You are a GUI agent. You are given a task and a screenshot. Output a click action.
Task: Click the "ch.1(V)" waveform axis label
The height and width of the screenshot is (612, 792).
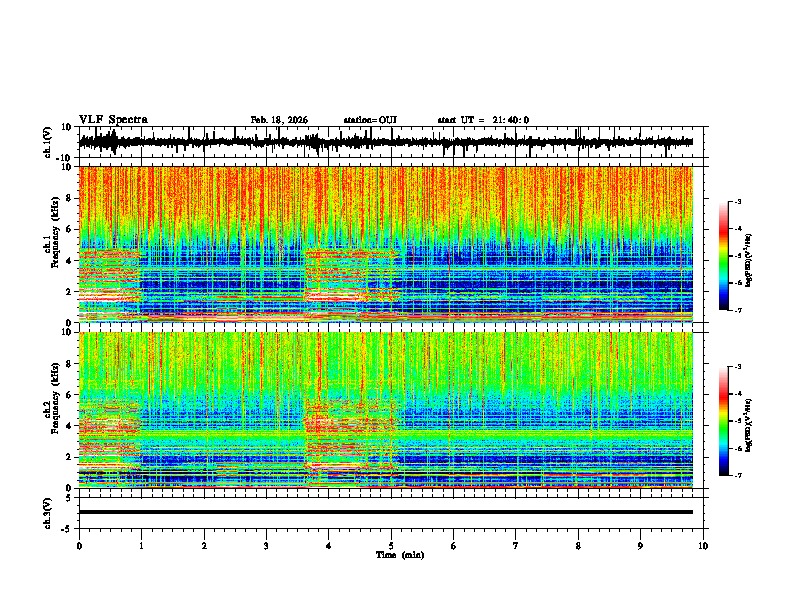click(x=48, y=142)
